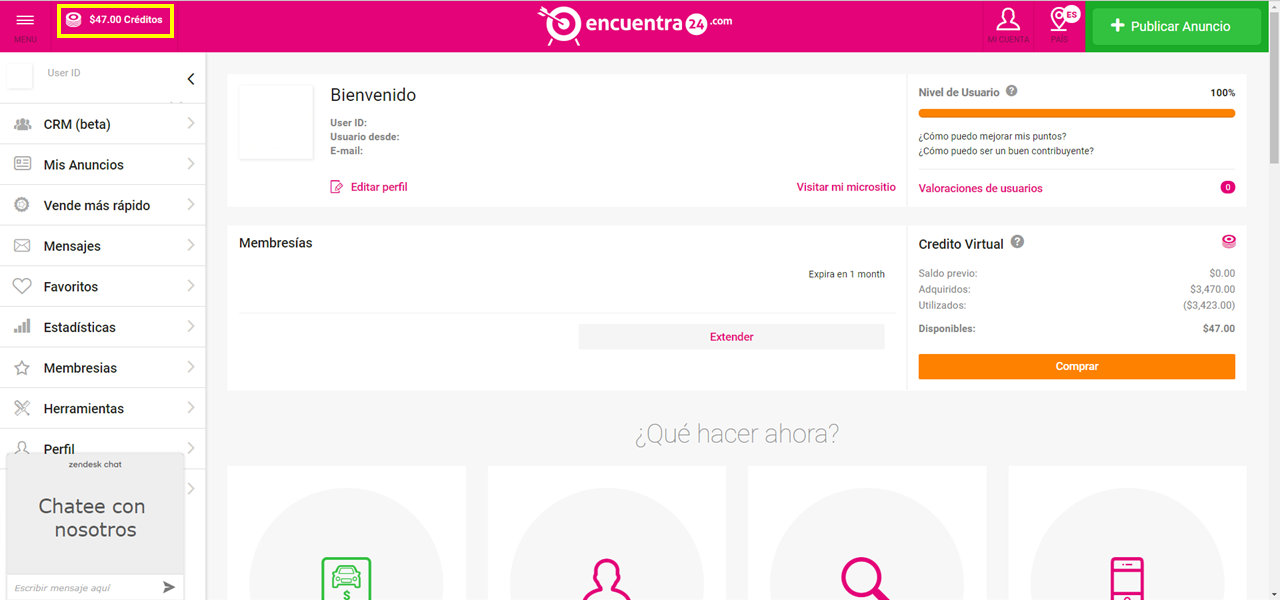Viewport: 1280px width, 600px height.
Task: Click Mis Anuncios card icon
Action: pos(22,164)
